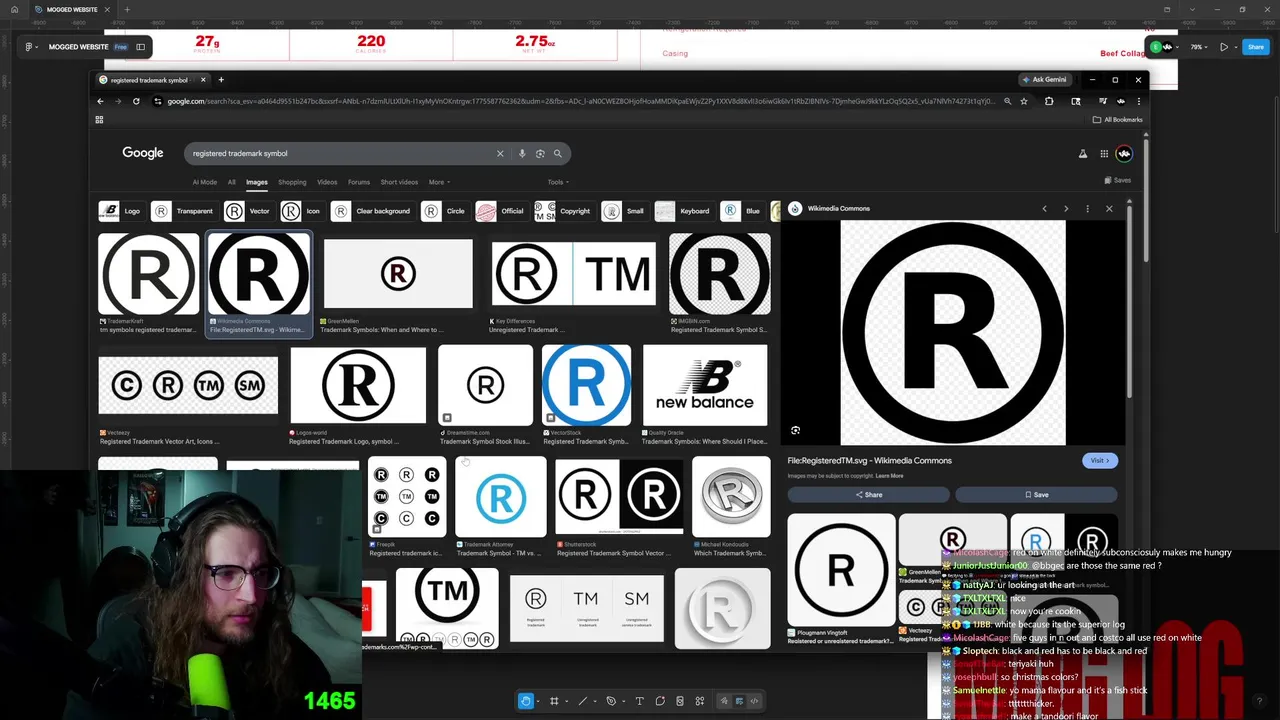Viewport: 1280px width, 720px height.
Task: Open Frame tool options dropdown arrow
Action: [566, 701]
